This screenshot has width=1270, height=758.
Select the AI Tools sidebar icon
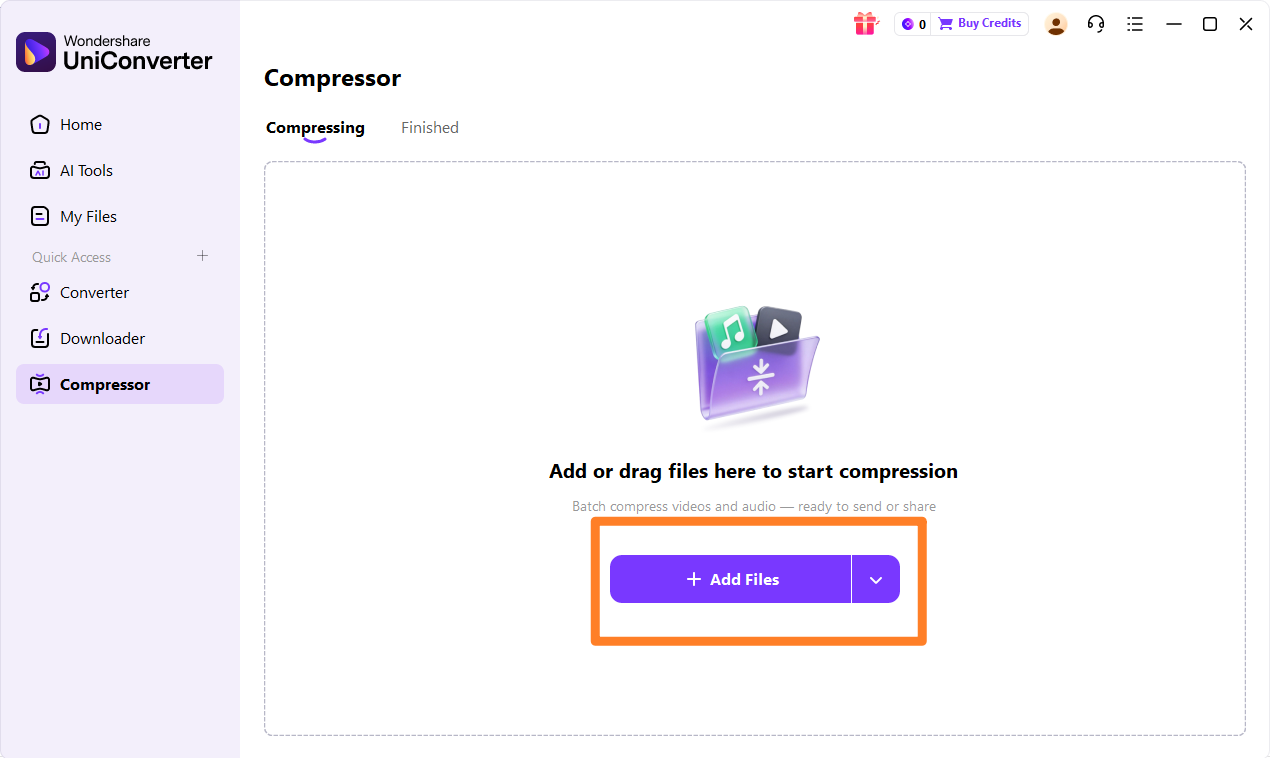tap(40, 171)
